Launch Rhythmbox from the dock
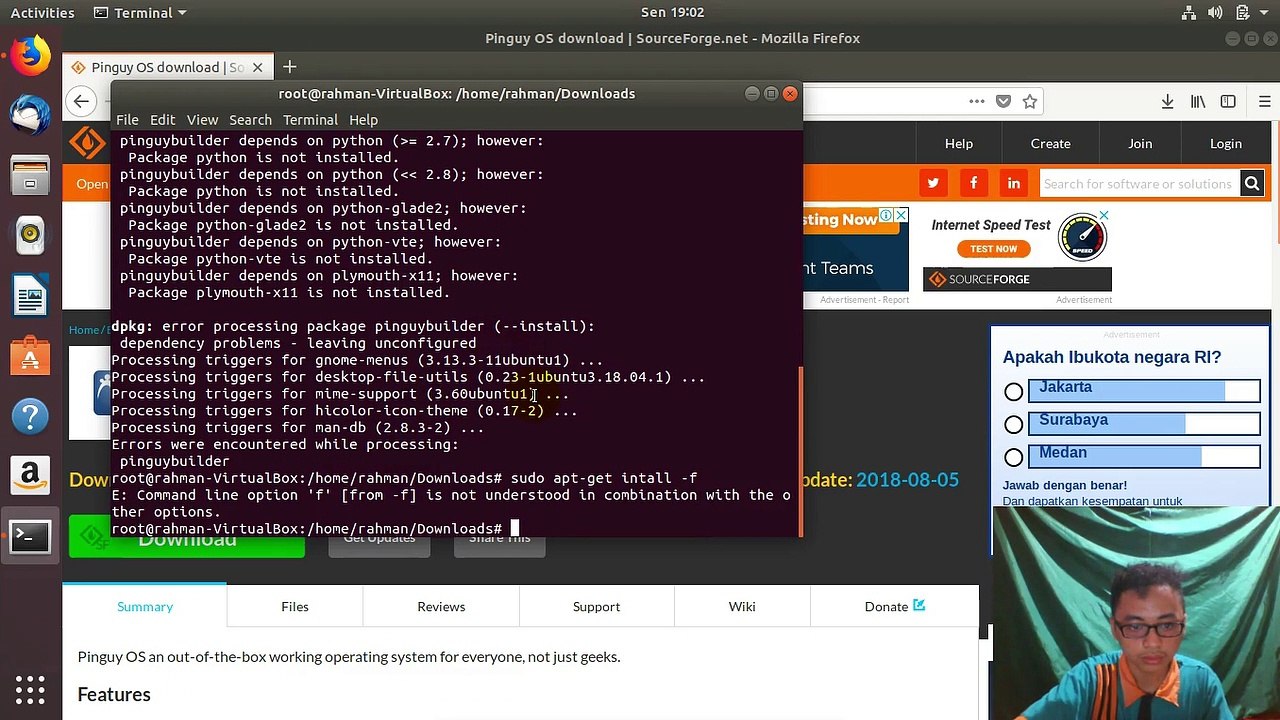Viewport: 1280px width, 720px height. [x=30, y=236]
